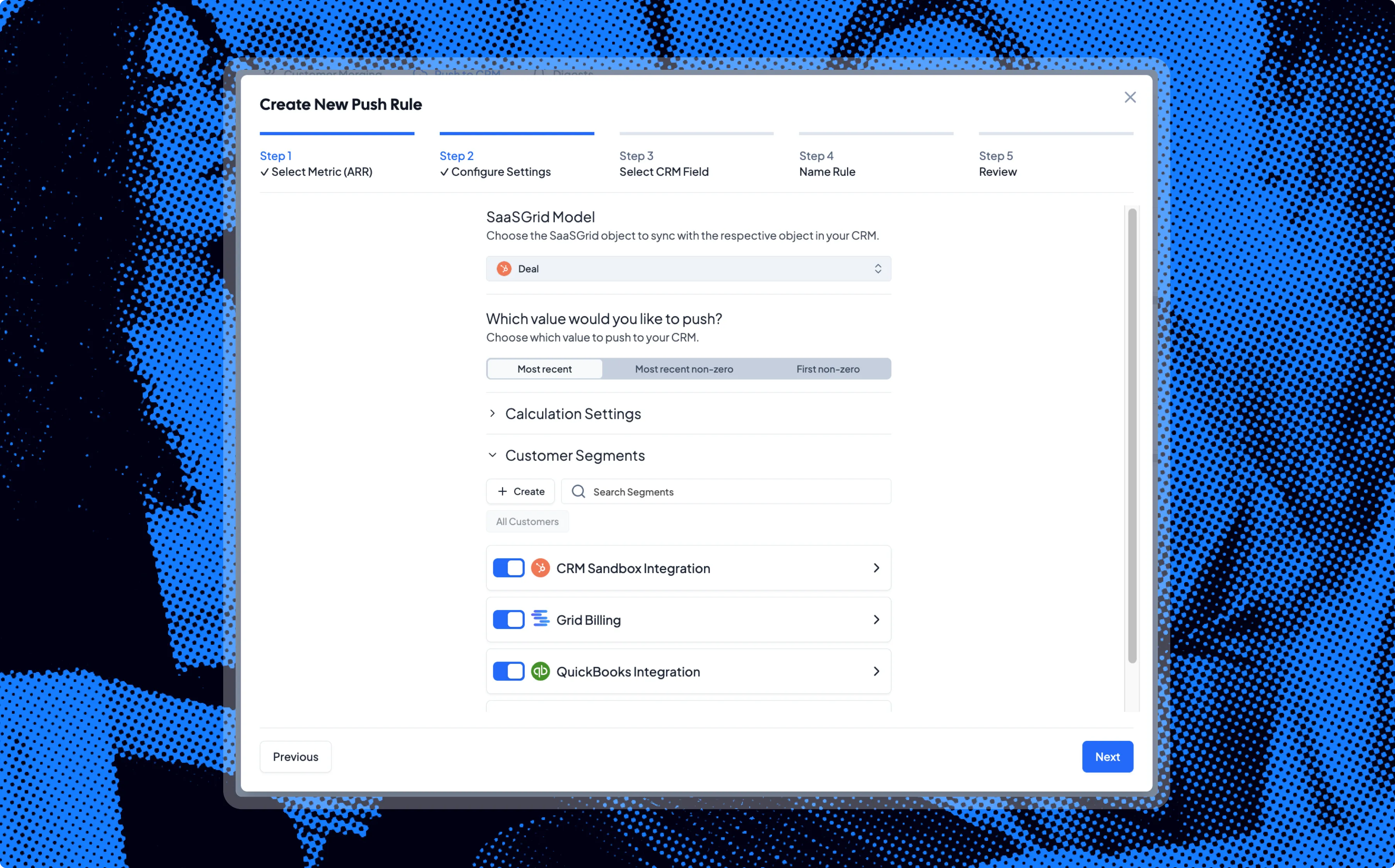
Task: Disable the Grid Billing toggle
Action: coord(509,620)
